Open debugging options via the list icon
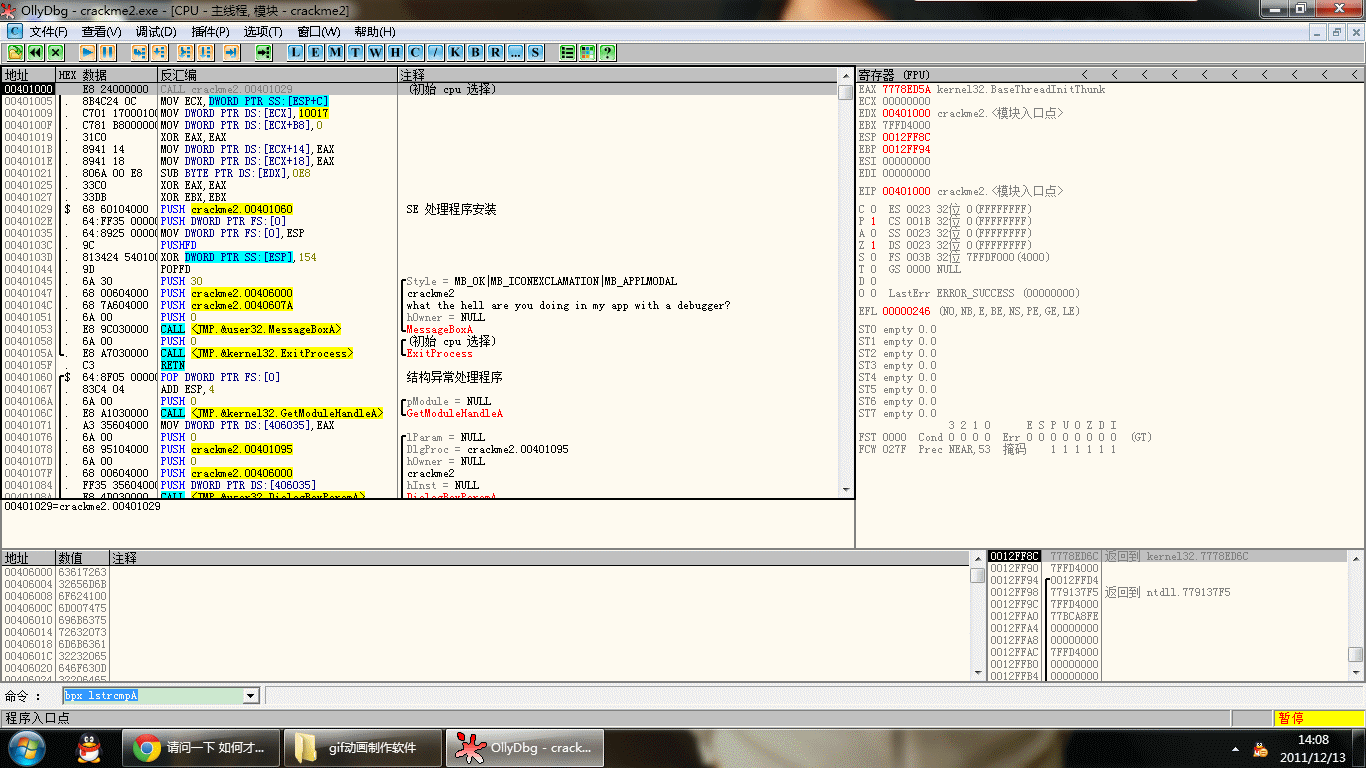The image size is (1366, 768). (x=568, y=52)
